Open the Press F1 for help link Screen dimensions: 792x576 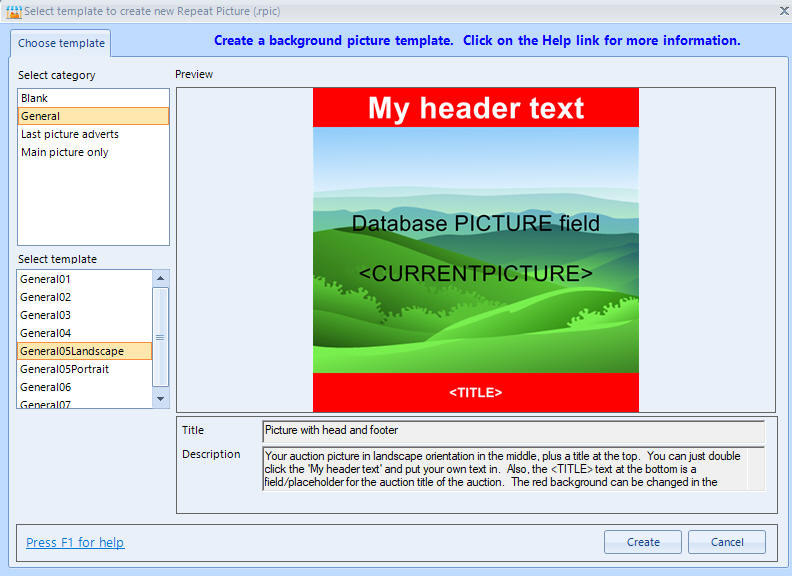(75, 542)
